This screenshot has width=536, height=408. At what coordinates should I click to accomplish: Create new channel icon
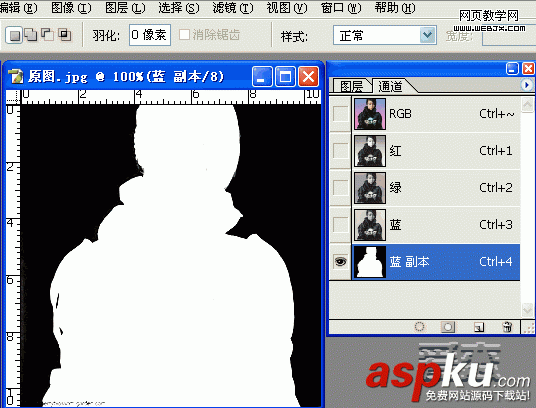click(479, 327)
